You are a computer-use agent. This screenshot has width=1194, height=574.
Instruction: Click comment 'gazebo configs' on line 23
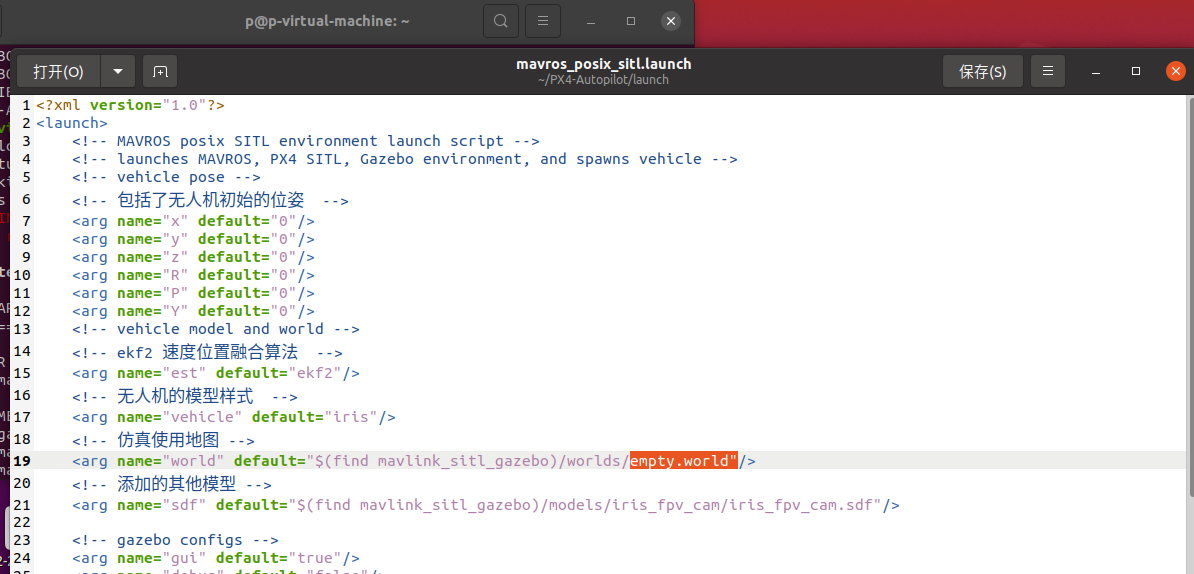(x=176, y=541)
